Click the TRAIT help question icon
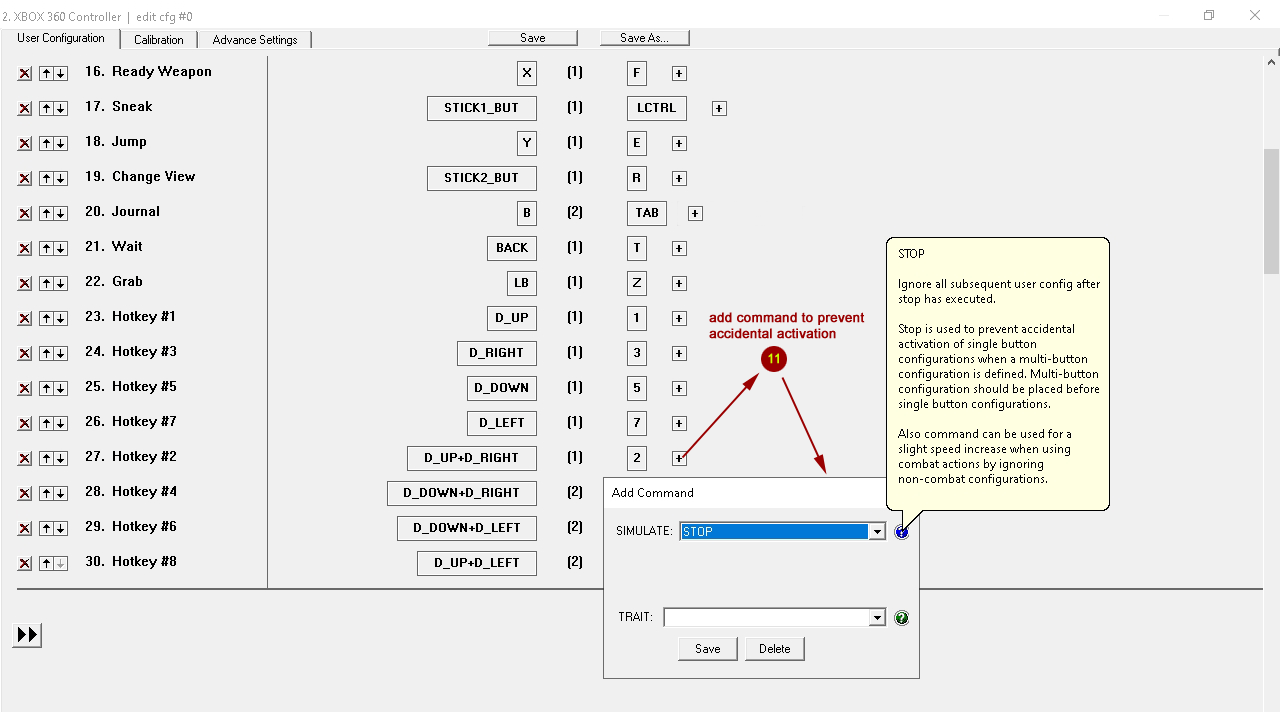Viewport: 1280px width, 712px height. (x=901, y=618)
